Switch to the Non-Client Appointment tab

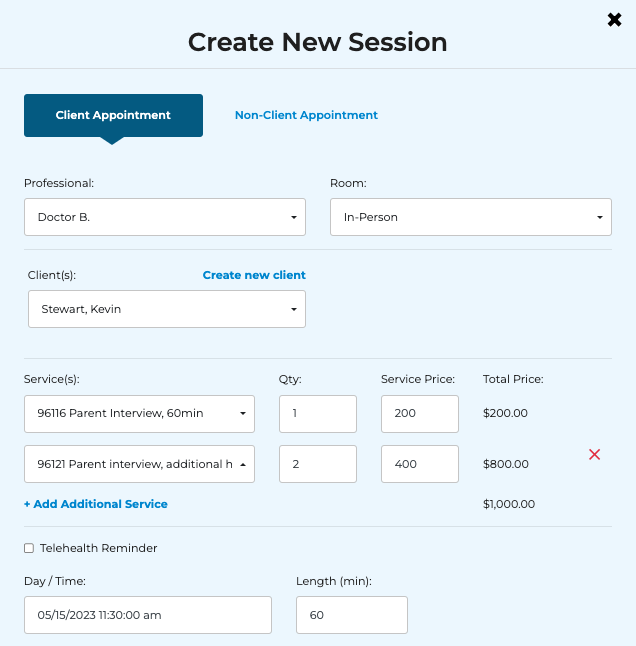(306, 115)
